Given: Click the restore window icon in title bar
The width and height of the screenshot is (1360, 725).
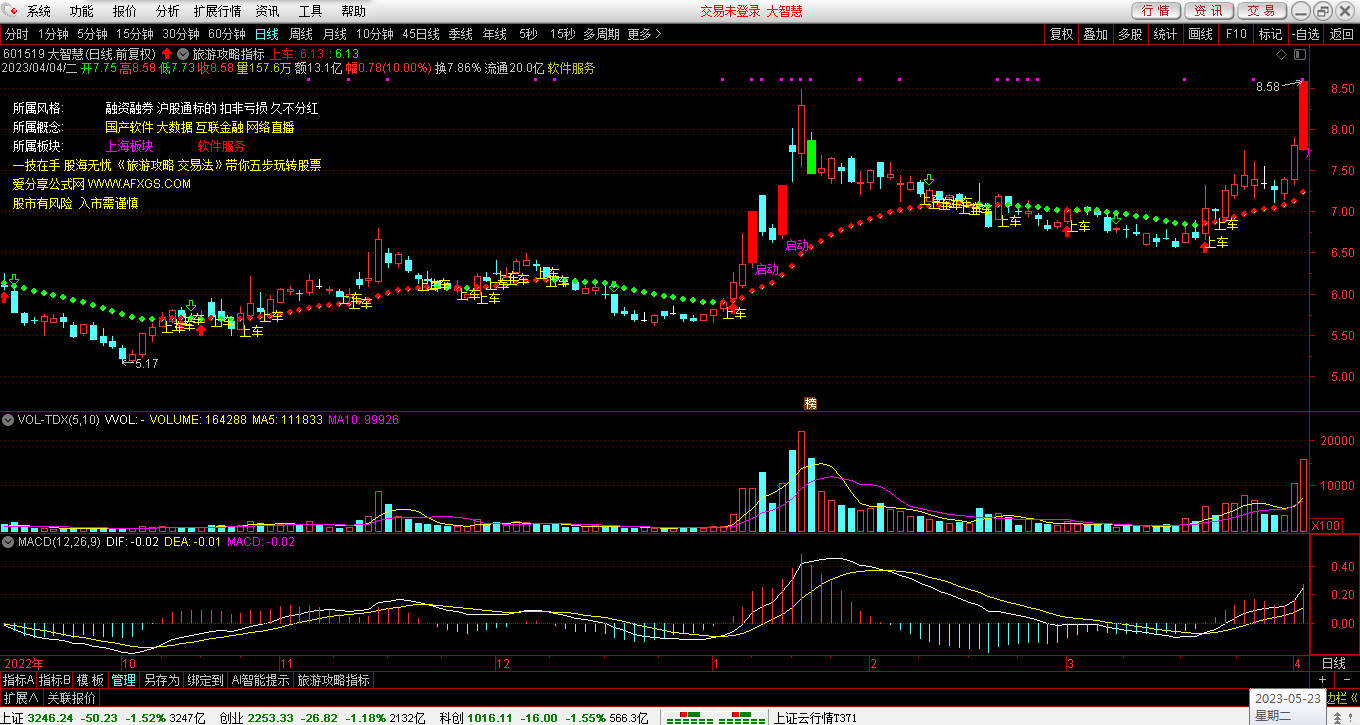Looking at the screenshot, I should tap(1321, 11).
